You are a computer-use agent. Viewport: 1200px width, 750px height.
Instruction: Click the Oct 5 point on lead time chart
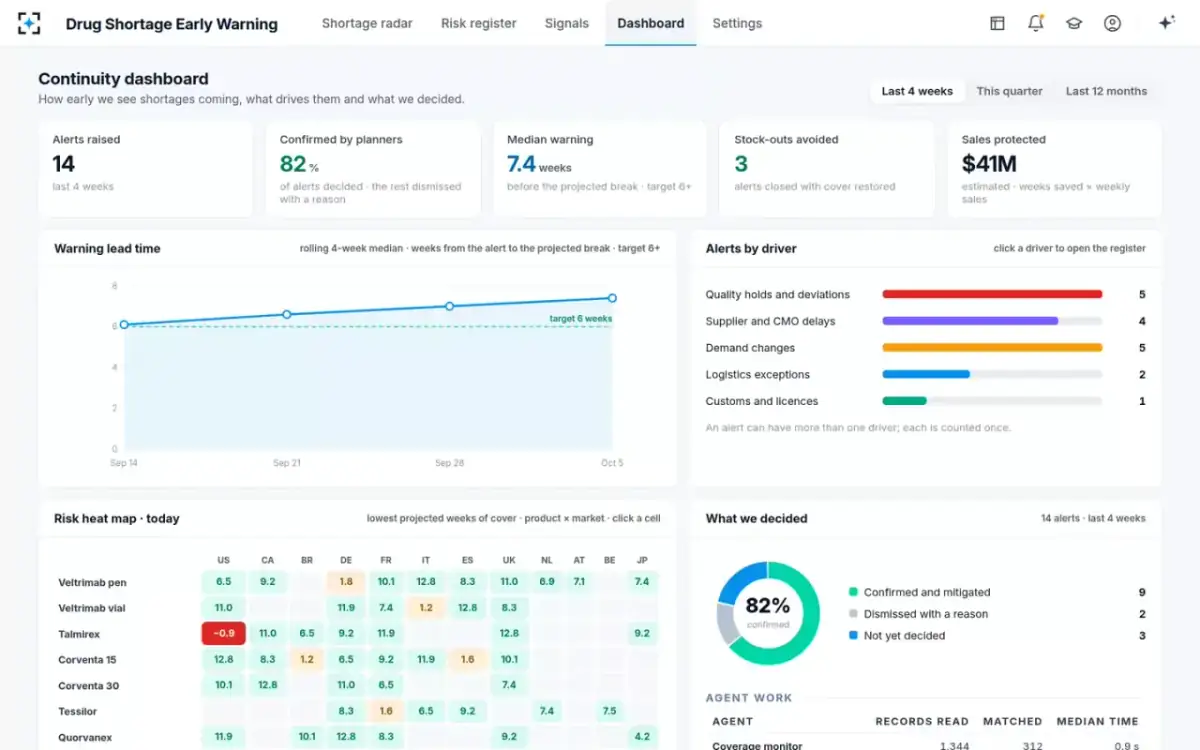pyautogui.click(x=612, y=298)
